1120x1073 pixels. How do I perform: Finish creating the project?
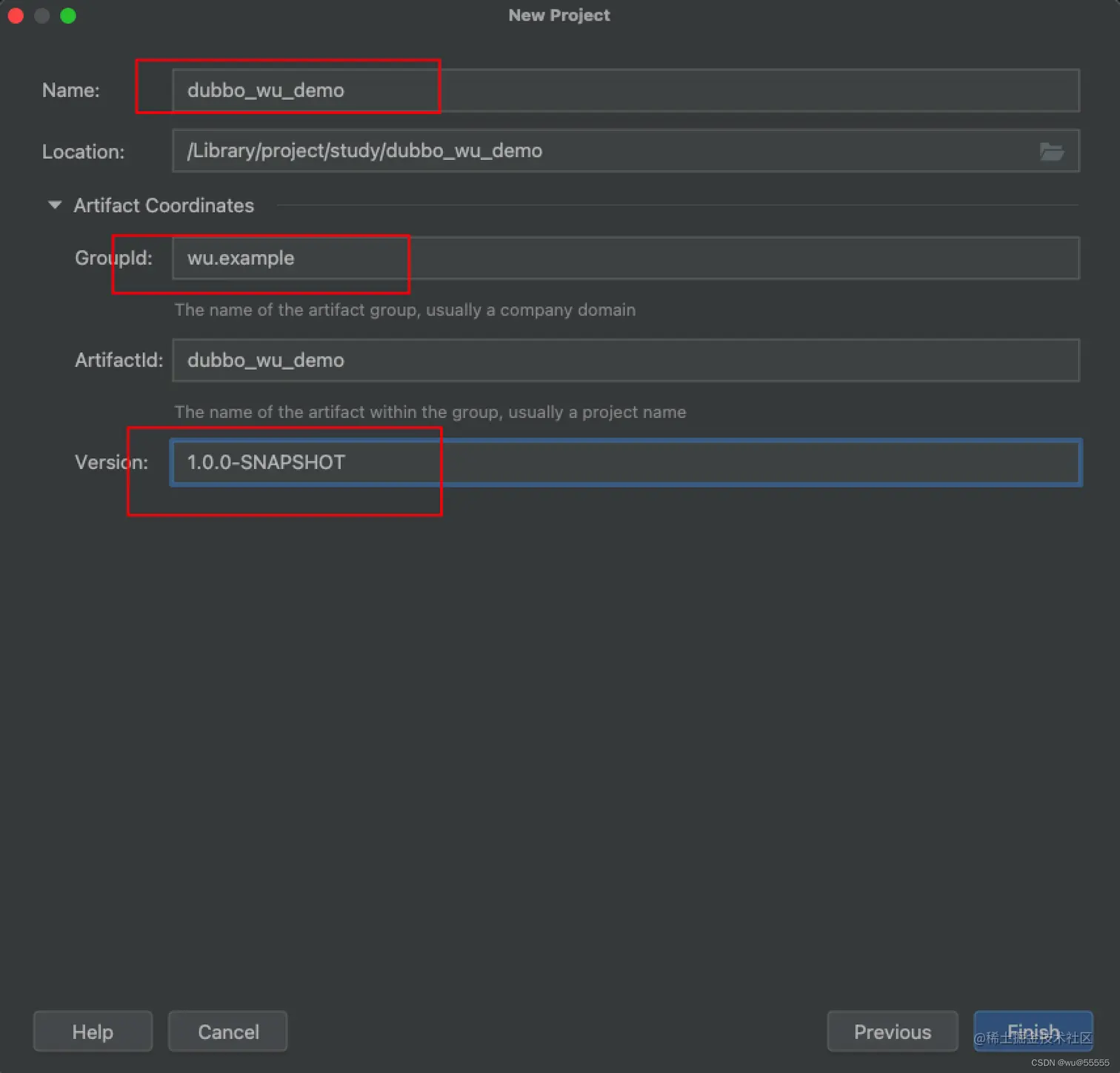coord(1033,1032)
